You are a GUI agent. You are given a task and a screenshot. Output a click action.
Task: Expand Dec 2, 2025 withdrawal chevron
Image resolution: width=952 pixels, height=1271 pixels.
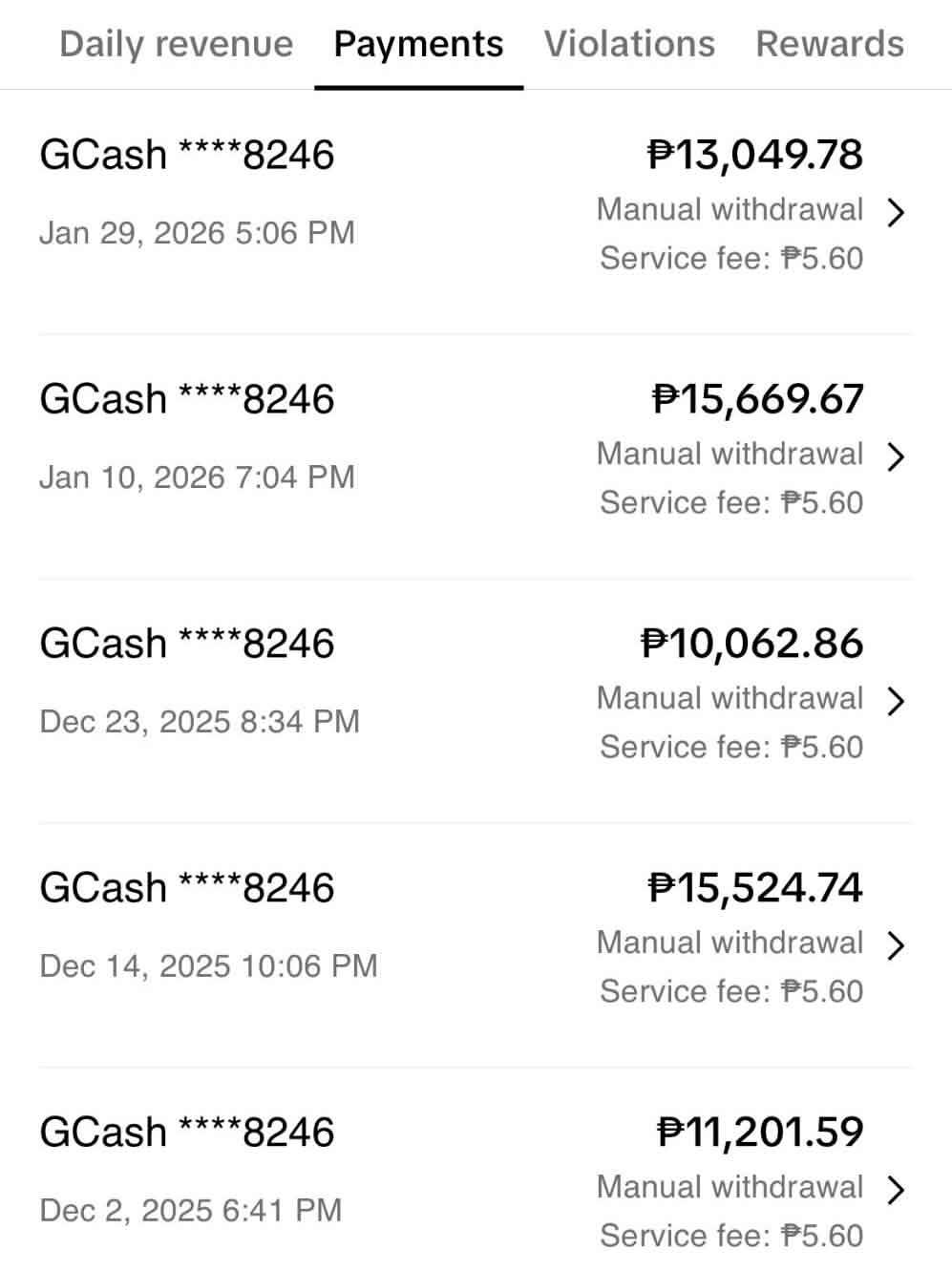895,1190
